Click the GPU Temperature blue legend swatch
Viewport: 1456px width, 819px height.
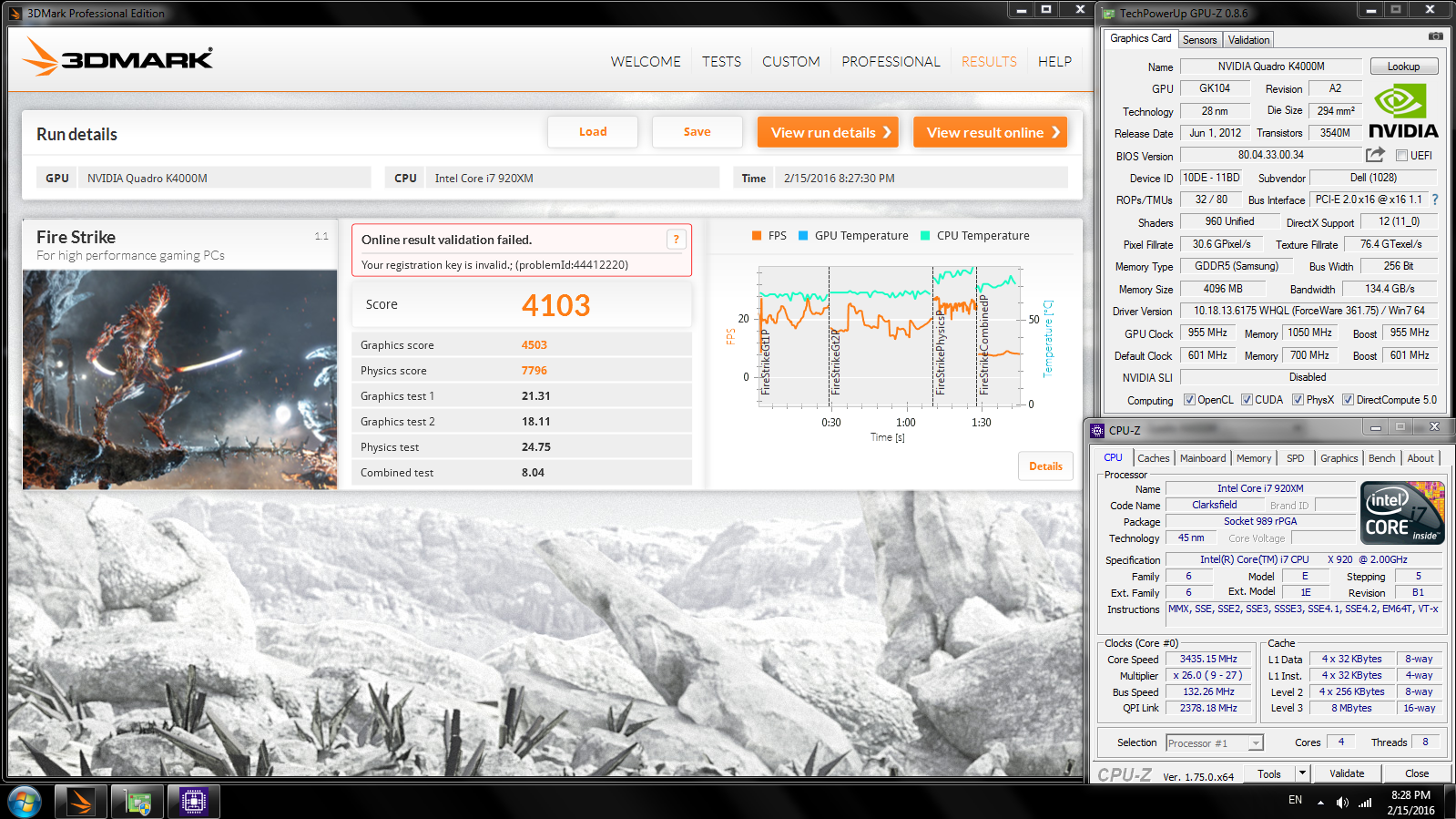803,236
